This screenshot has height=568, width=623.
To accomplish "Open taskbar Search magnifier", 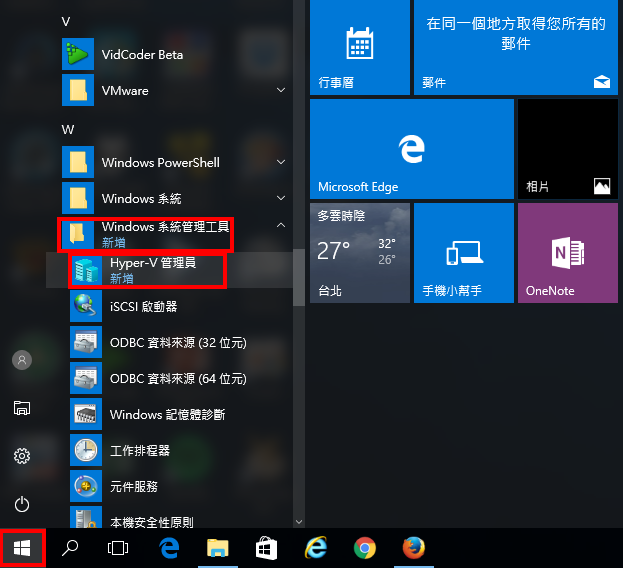I will [70, 548].
